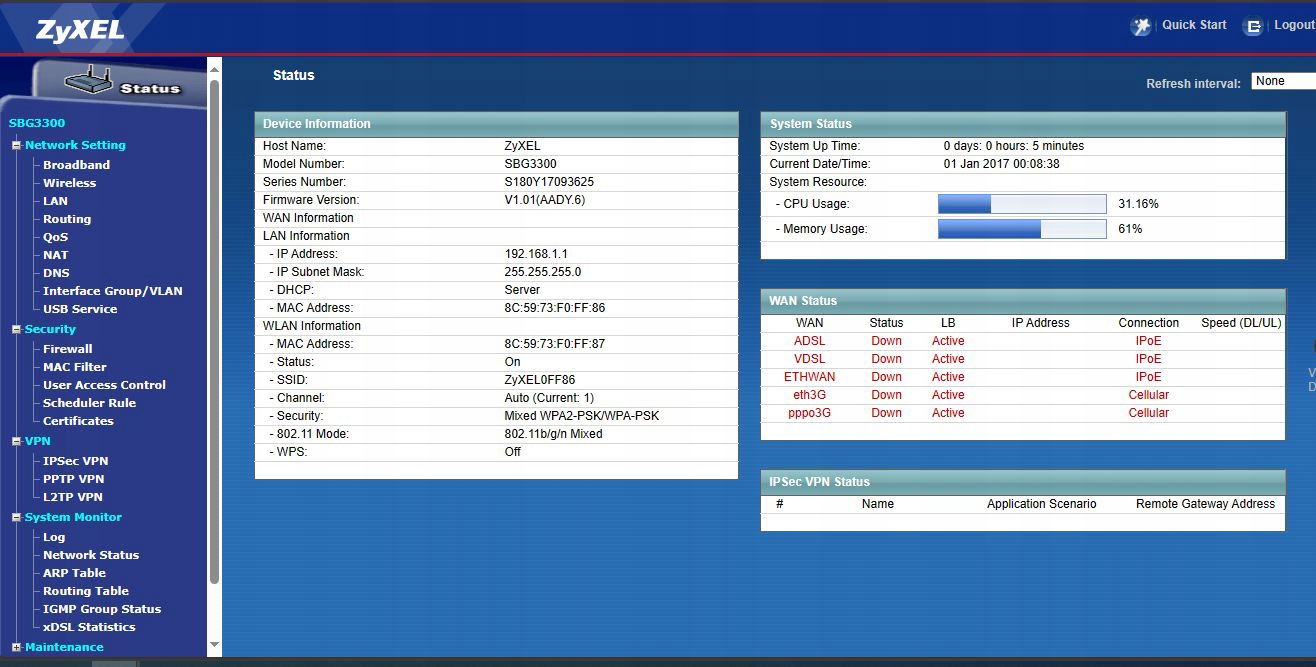Click the SSID value ZyXEL0FF86
Viewport: 1316px width, 667px height.
[x=540, y=380]
